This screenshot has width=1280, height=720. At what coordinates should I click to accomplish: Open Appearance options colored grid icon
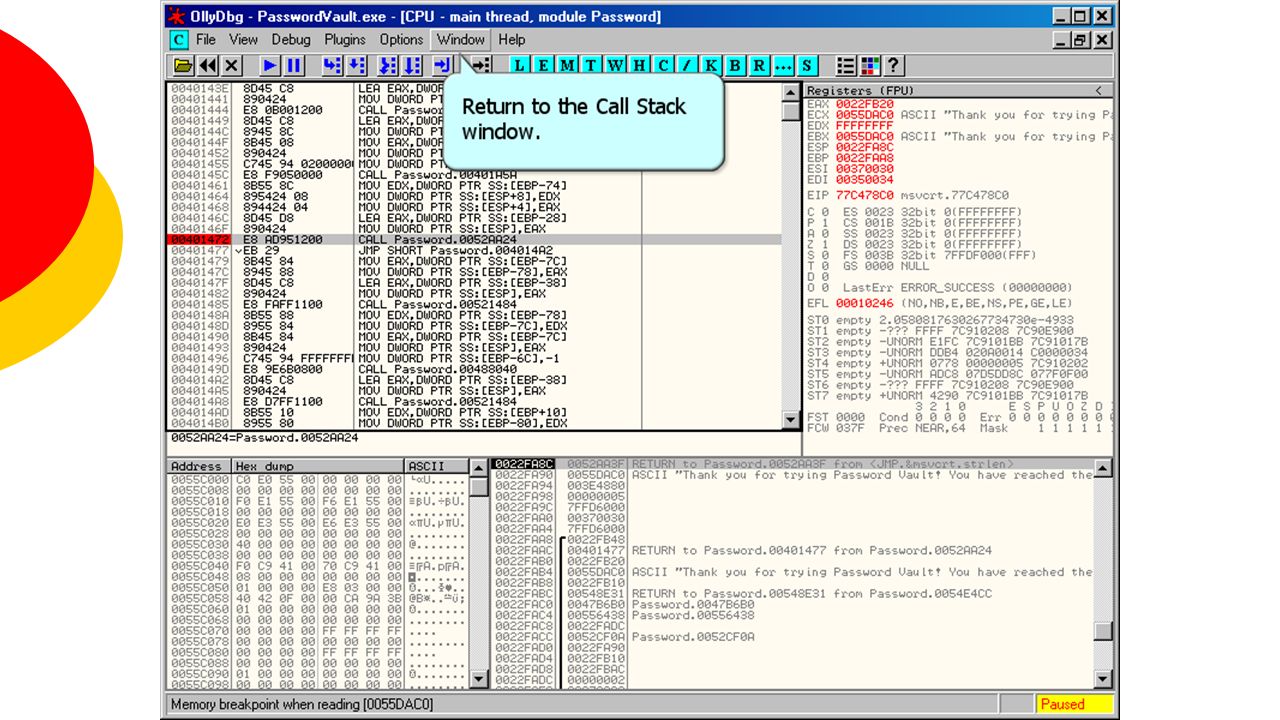click(x=869, y=65)
